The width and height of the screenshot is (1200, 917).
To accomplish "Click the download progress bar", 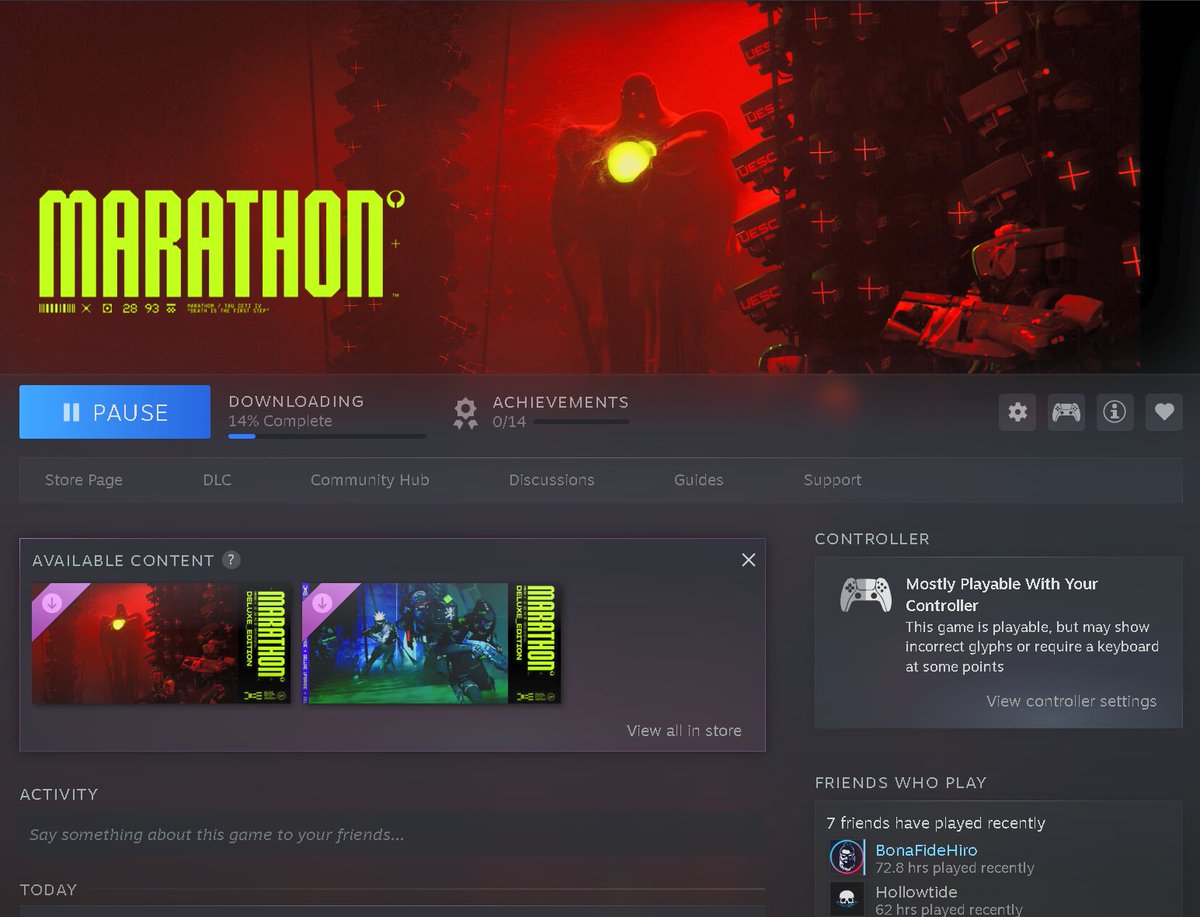I will (327, 436).
